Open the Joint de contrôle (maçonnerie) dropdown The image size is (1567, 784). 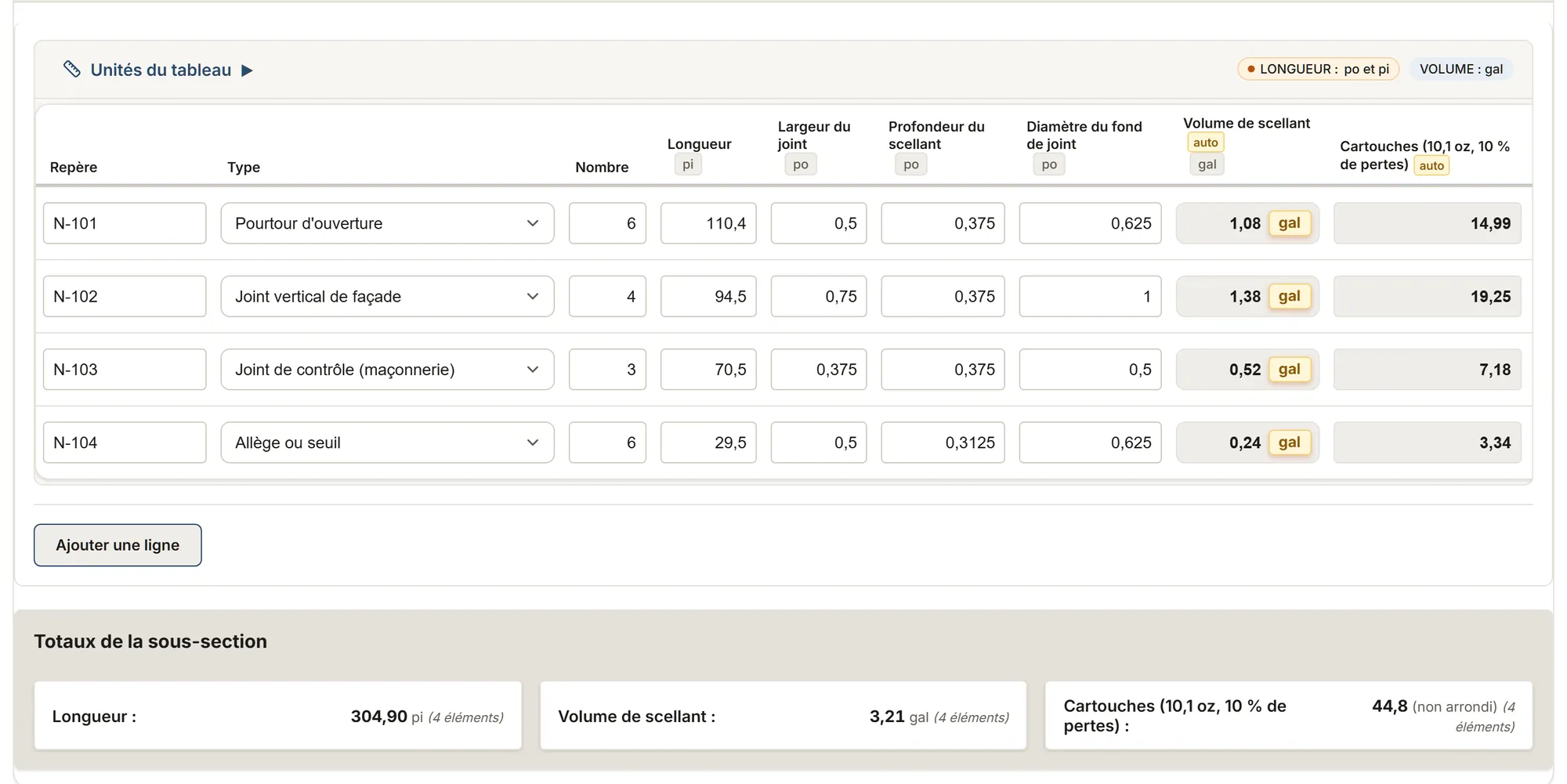387,369
